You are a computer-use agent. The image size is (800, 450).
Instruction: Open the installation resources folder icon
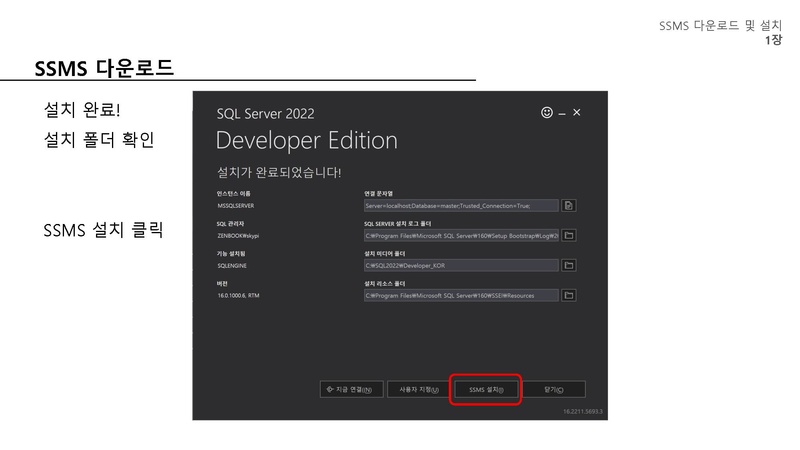pyautogui.click(x=568, y=296)
